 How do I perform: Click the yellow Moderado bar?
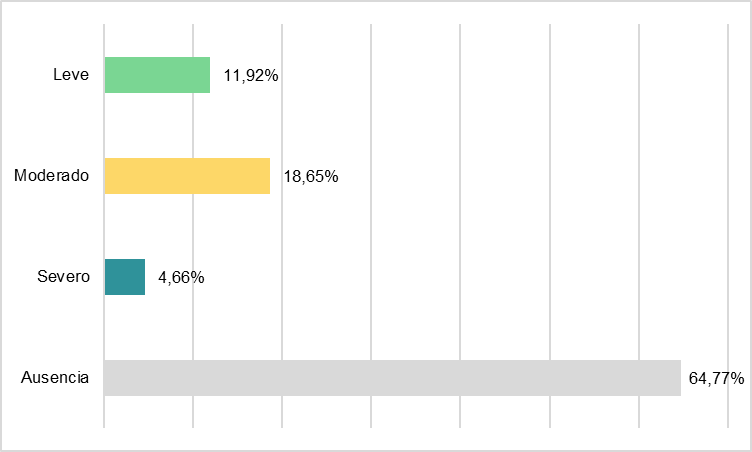click(187, 176)
